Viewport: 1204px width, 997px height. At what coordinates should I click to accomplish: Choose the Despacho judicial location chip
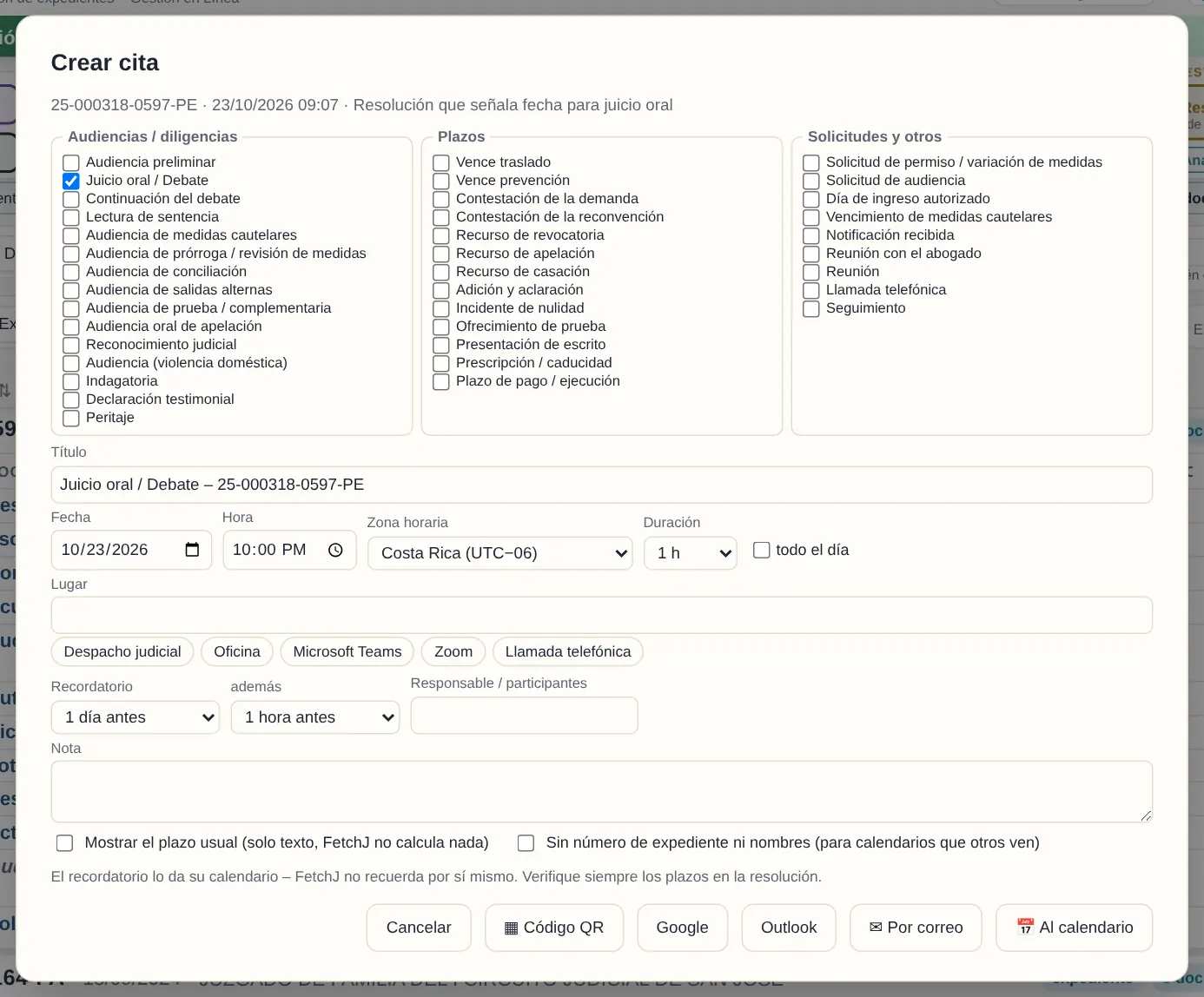tap(122, 651)
